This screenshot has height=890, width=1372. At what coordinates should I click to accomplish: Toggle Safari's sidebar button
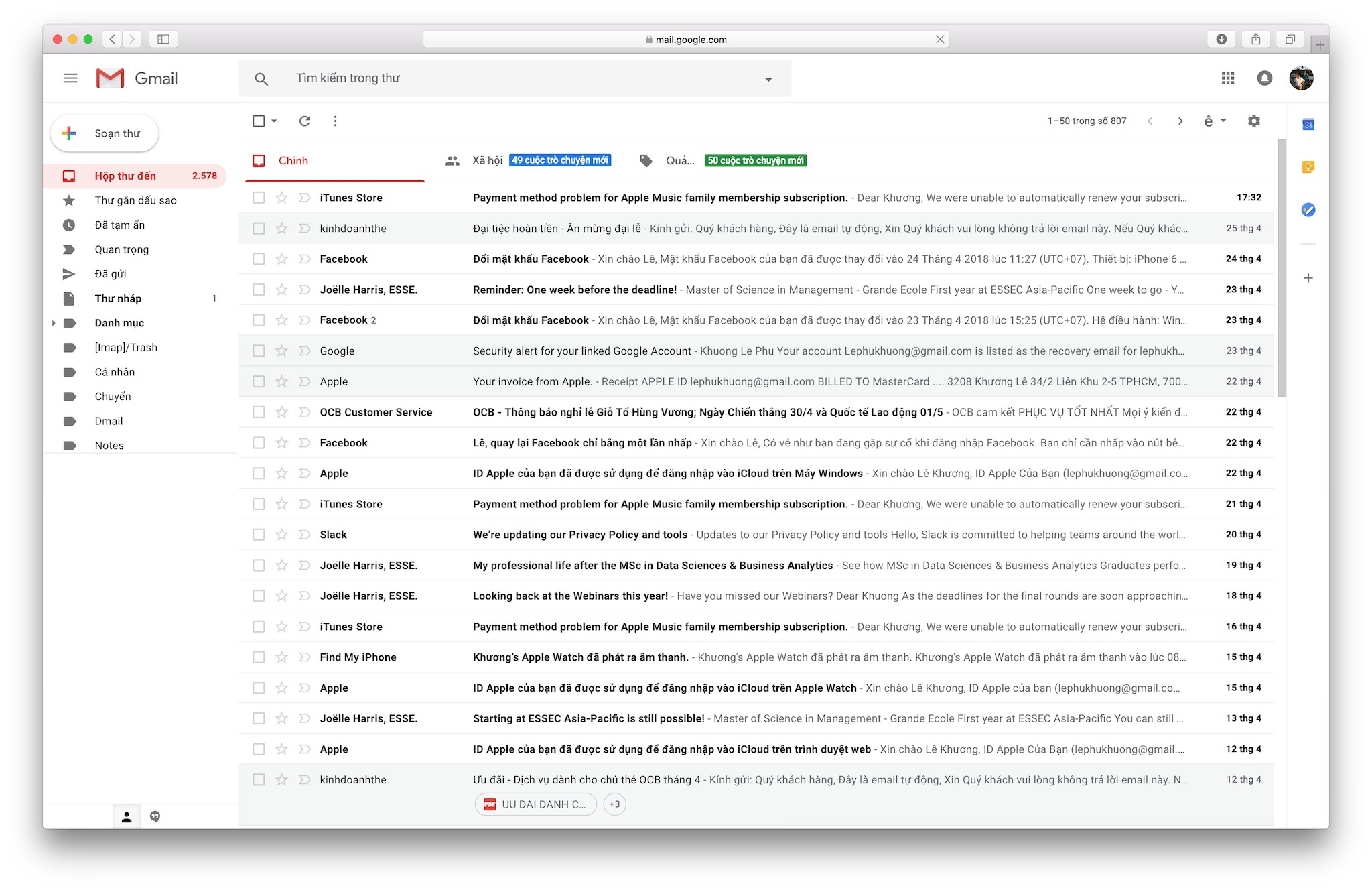pyautogui.click(x=163, y=39)
